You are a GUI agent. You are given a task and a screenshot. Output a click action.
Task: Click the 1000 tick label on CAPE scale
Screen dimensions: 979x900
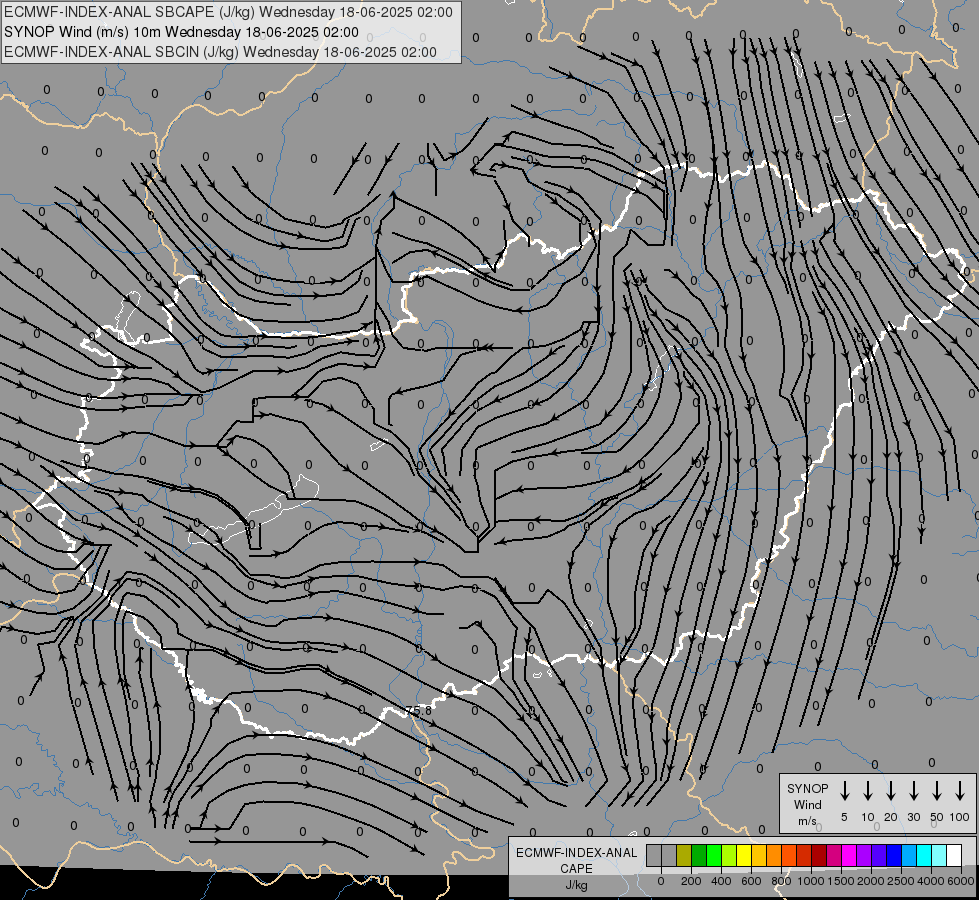[x=811, y=881]
